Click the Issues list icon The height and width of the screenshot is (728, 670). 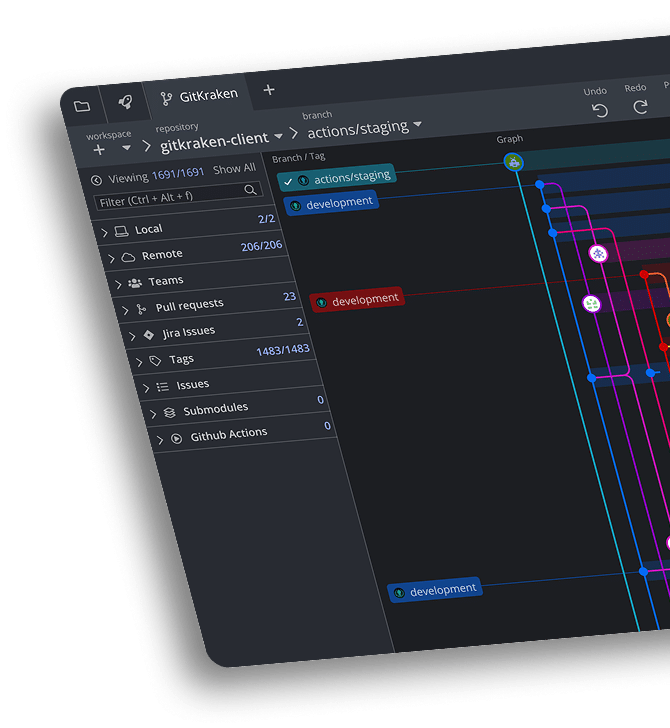[163, 387]
